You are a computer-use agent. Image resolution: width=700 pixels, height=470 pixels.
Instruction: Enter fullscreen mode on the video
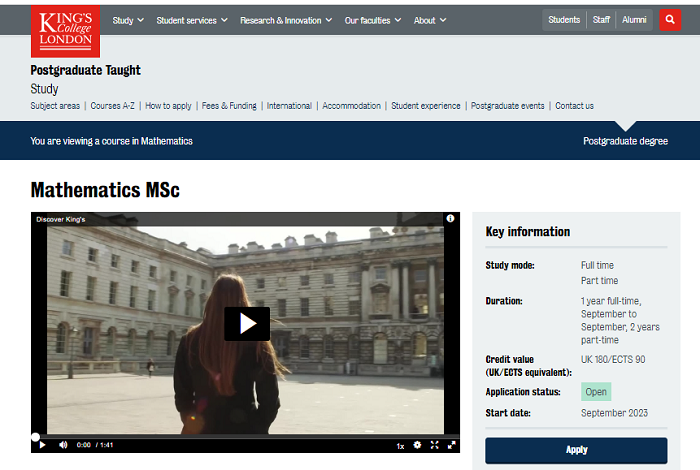coord(451,445)
